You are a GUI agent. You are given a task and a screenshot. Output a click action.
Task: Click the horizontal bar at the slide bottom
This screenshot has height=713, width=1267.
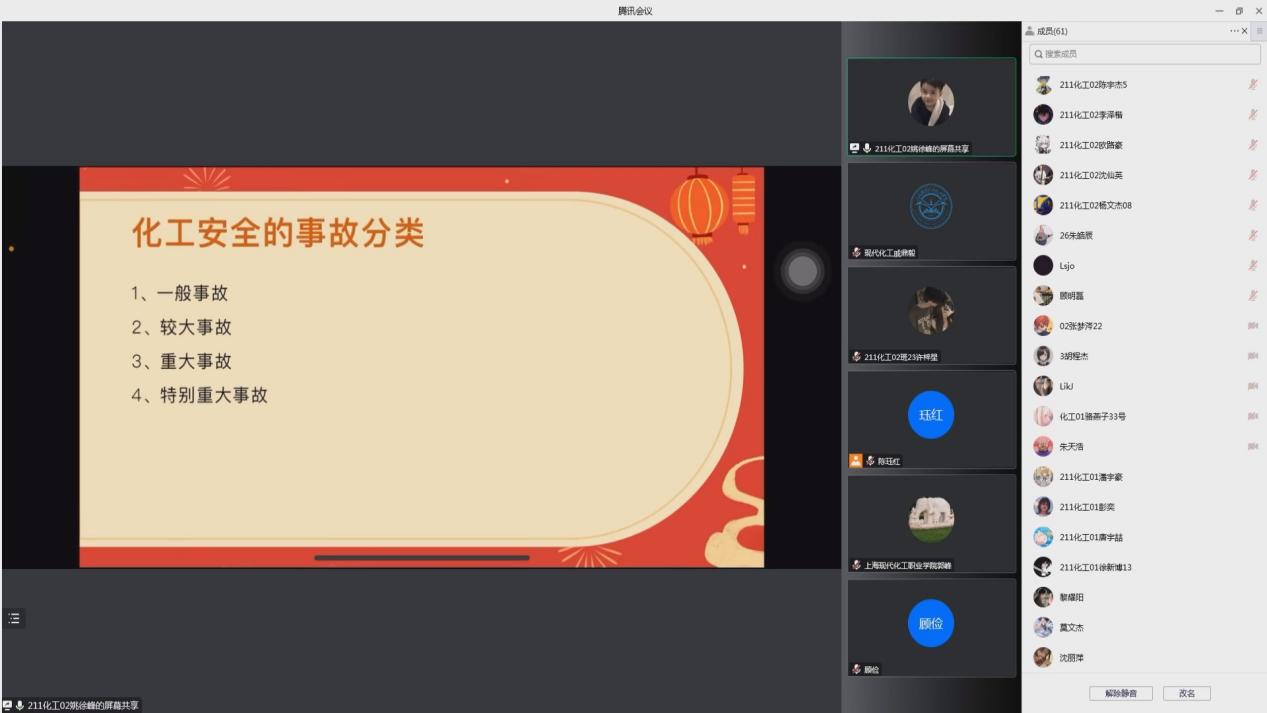pos(422,558)
